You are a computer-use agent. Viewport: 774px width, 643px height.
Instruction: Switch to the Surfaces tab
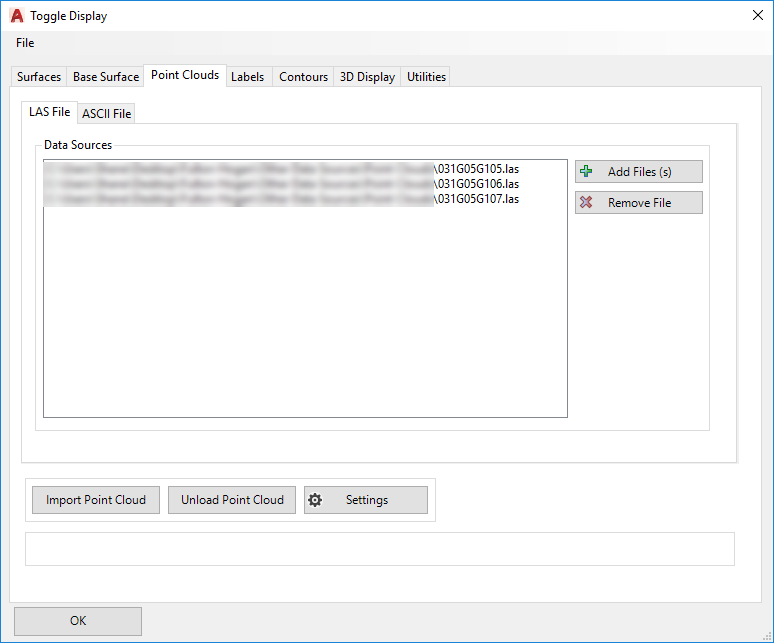point(39,77)
